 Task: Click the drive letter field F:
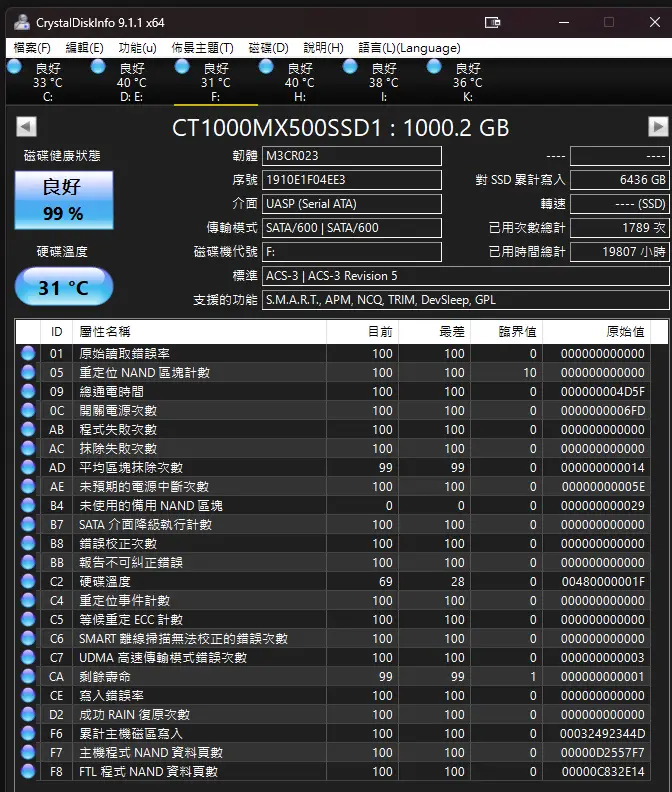point(352,252)
